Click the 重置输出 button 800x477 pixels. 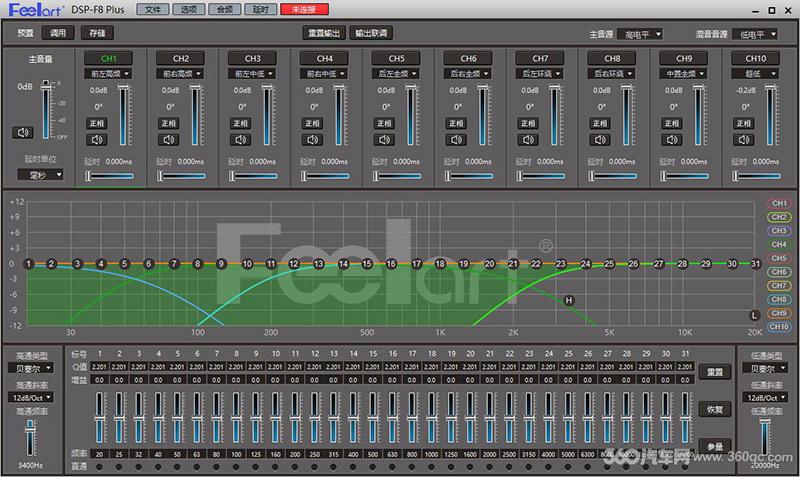pos(324,33)
